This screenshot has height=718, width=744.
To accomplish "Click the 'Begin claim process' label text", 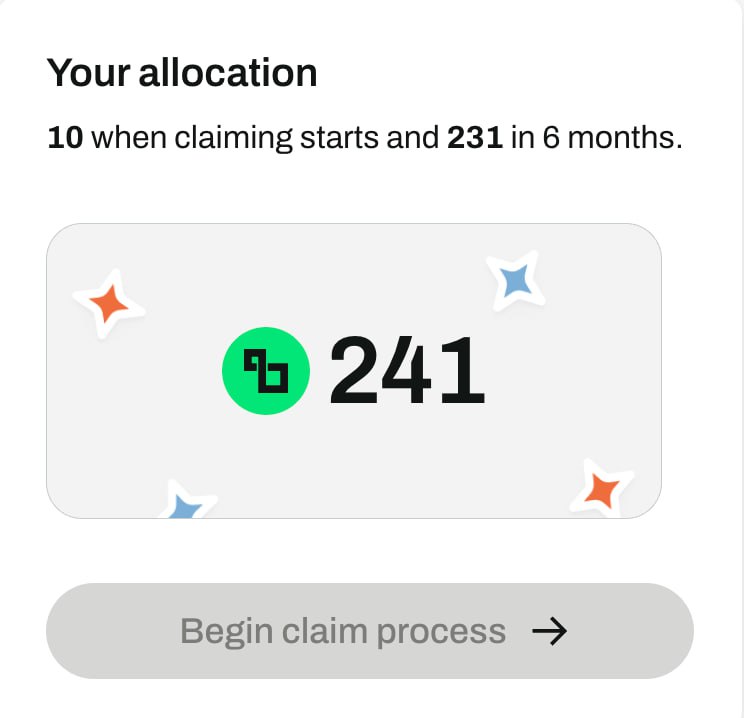I will (343, 632).
